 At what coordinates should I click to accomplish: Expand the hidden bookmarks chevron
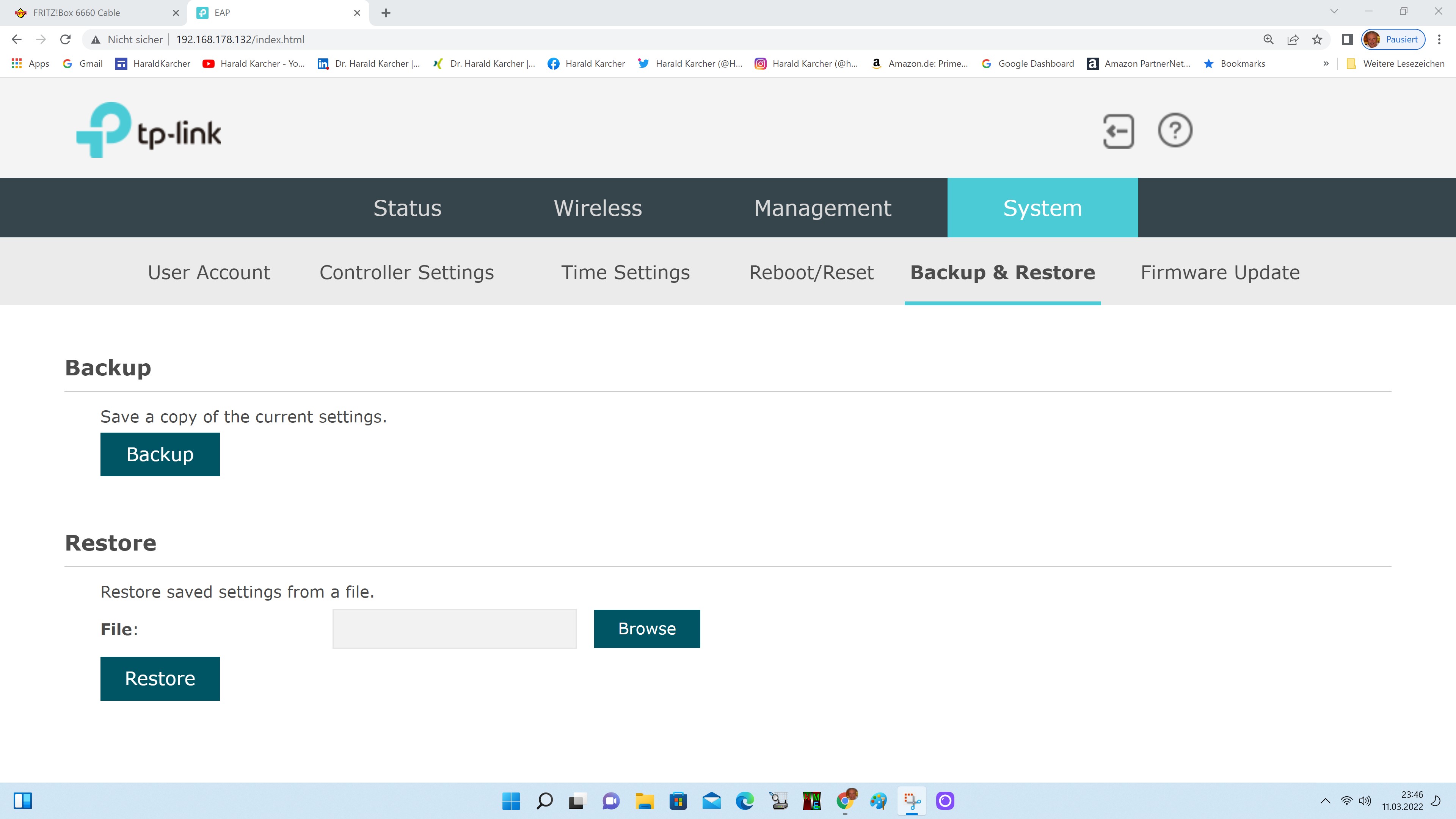(1326, 63)
